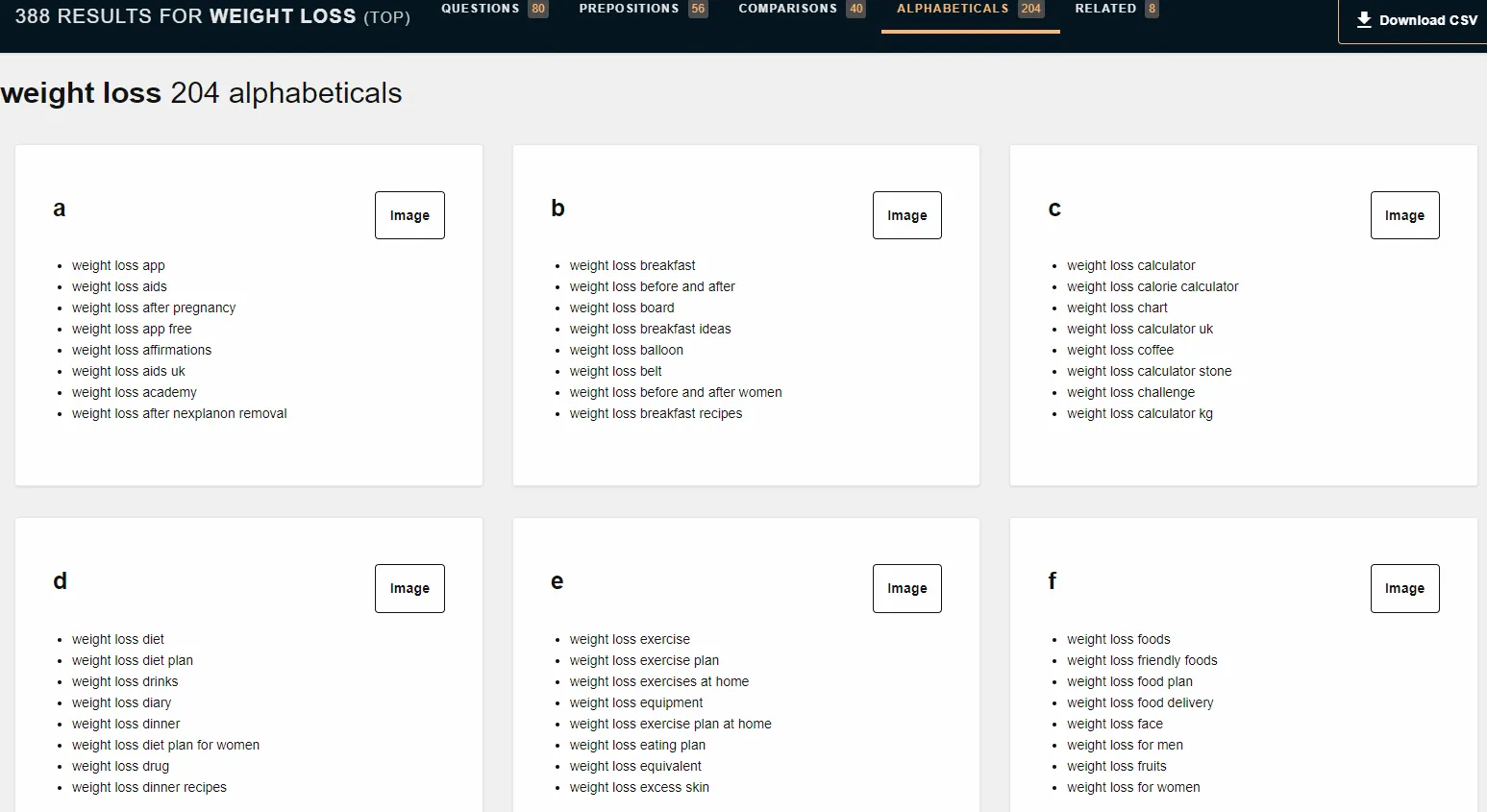Click Image button in the 'b' card
Viewport: 1487px width, 812px height.
coord(906,215)
